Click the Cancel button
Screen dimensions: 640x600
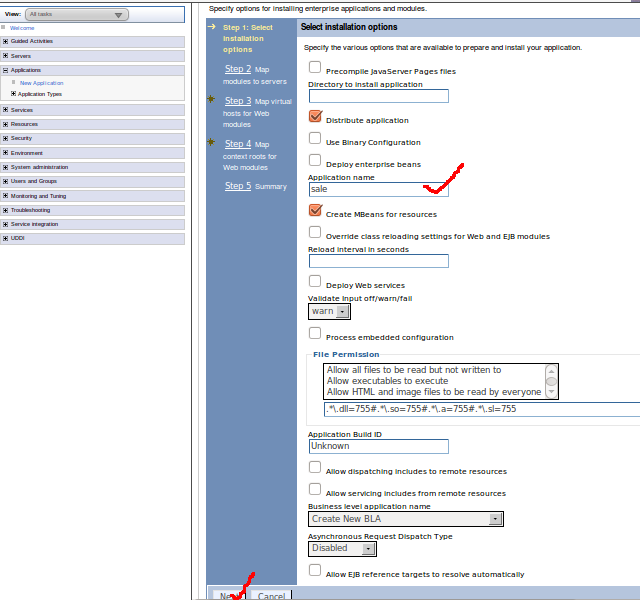pyautogui.click(x=271, y=596)
